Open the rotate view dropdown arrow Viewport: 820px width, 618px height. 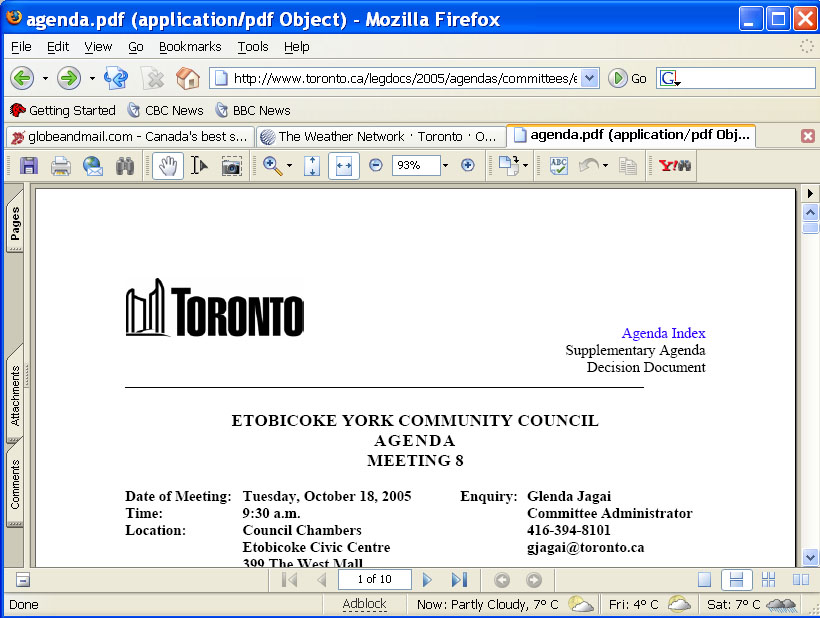tap(526, 166)
